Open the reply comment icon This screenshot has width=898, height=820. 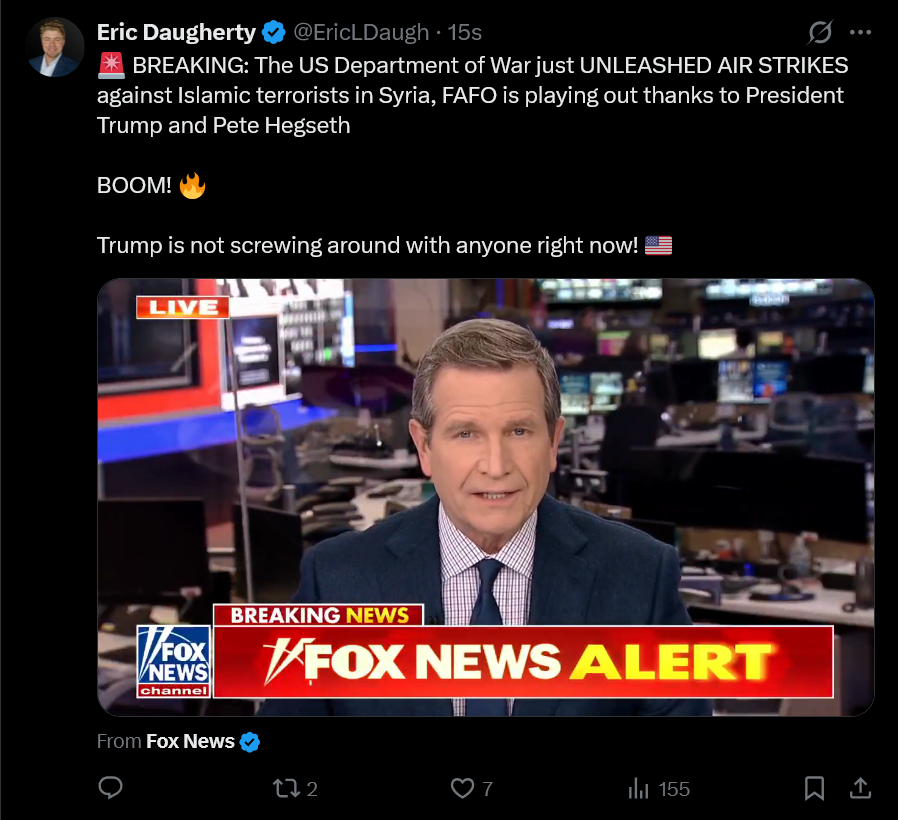click(x=111, y=788)
